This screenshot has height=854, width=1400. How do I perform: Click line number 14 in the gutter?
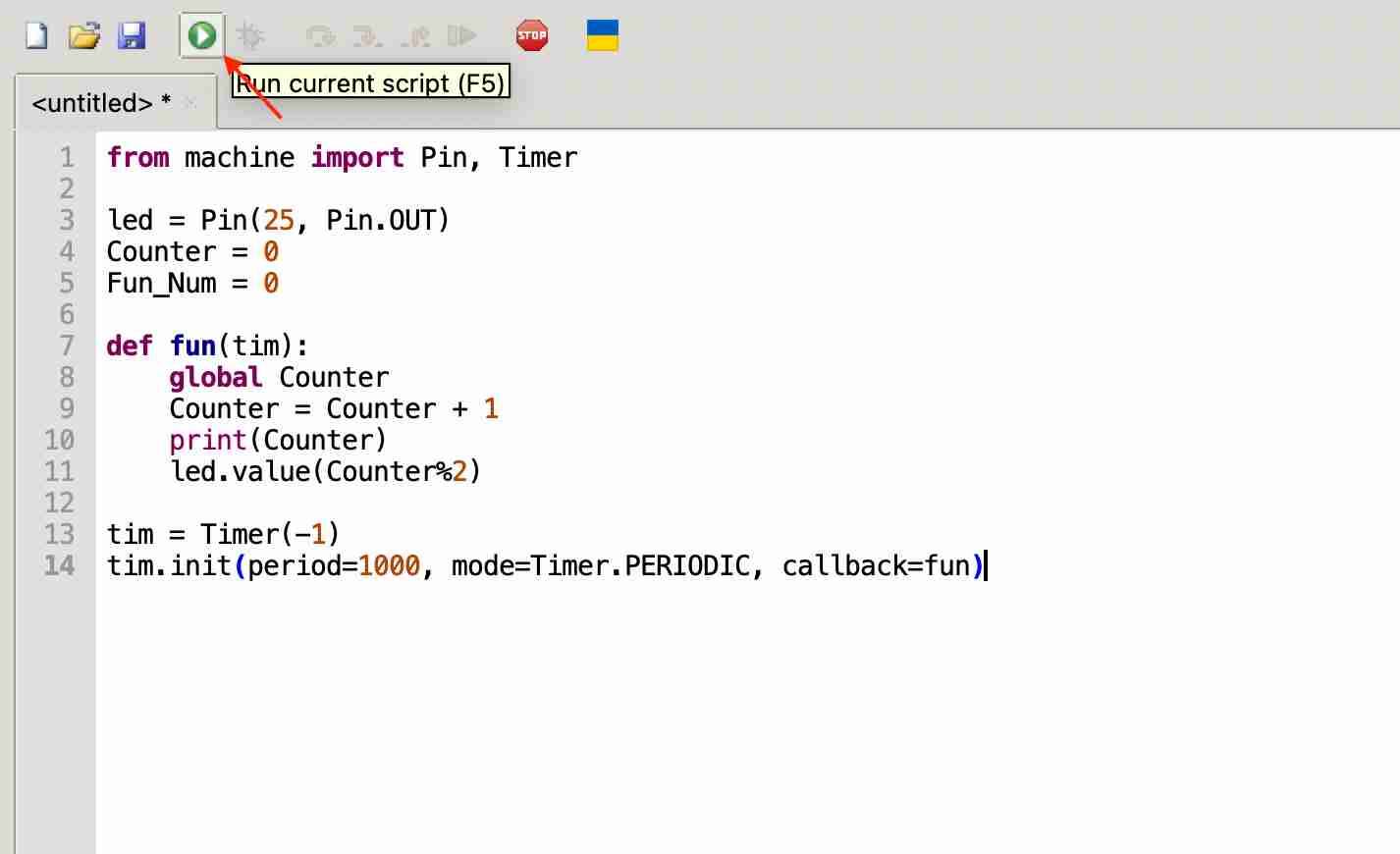point(59,565)
